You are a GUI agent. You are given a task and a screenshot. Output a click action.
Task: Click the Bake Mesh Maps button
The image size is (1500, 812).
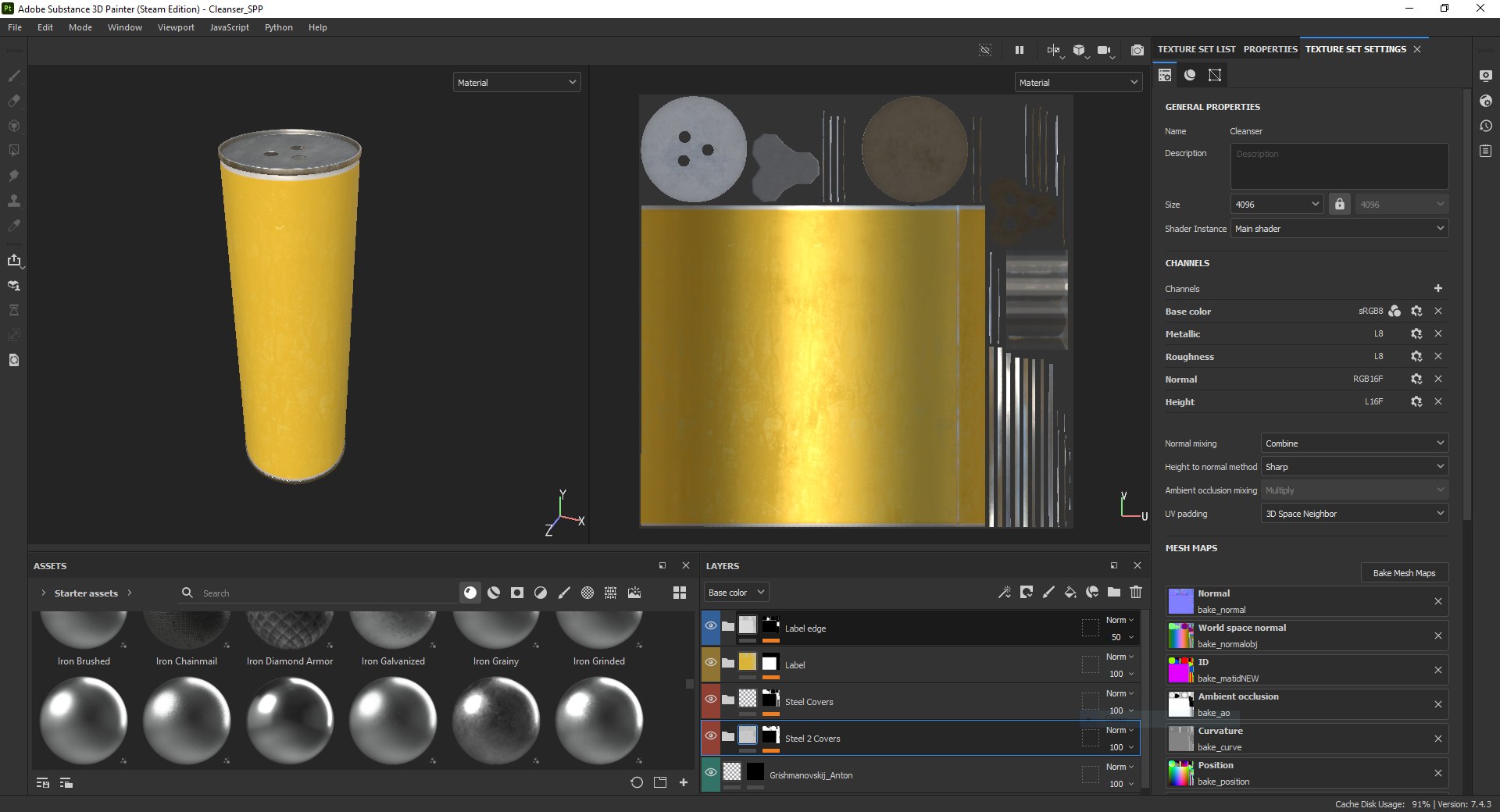[x=1404, y=573]
